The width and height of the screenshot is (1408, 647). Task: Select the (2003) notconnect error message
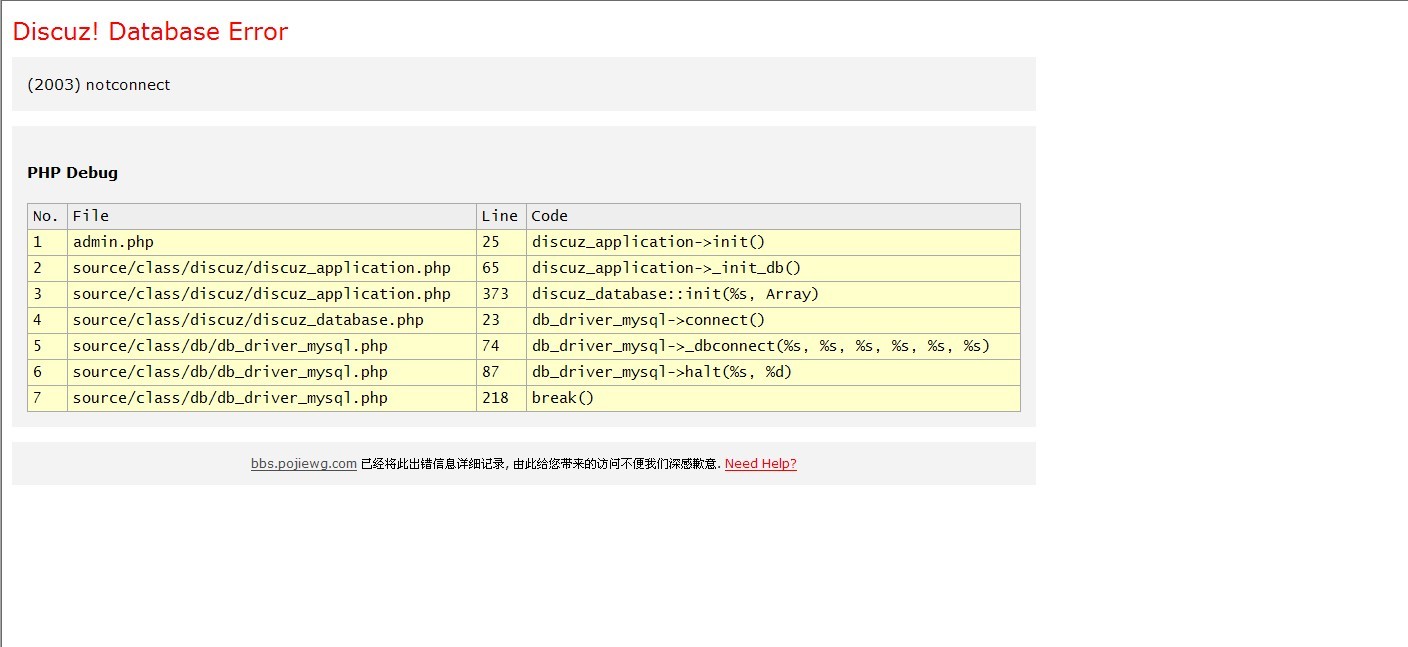tap(98, 85)
